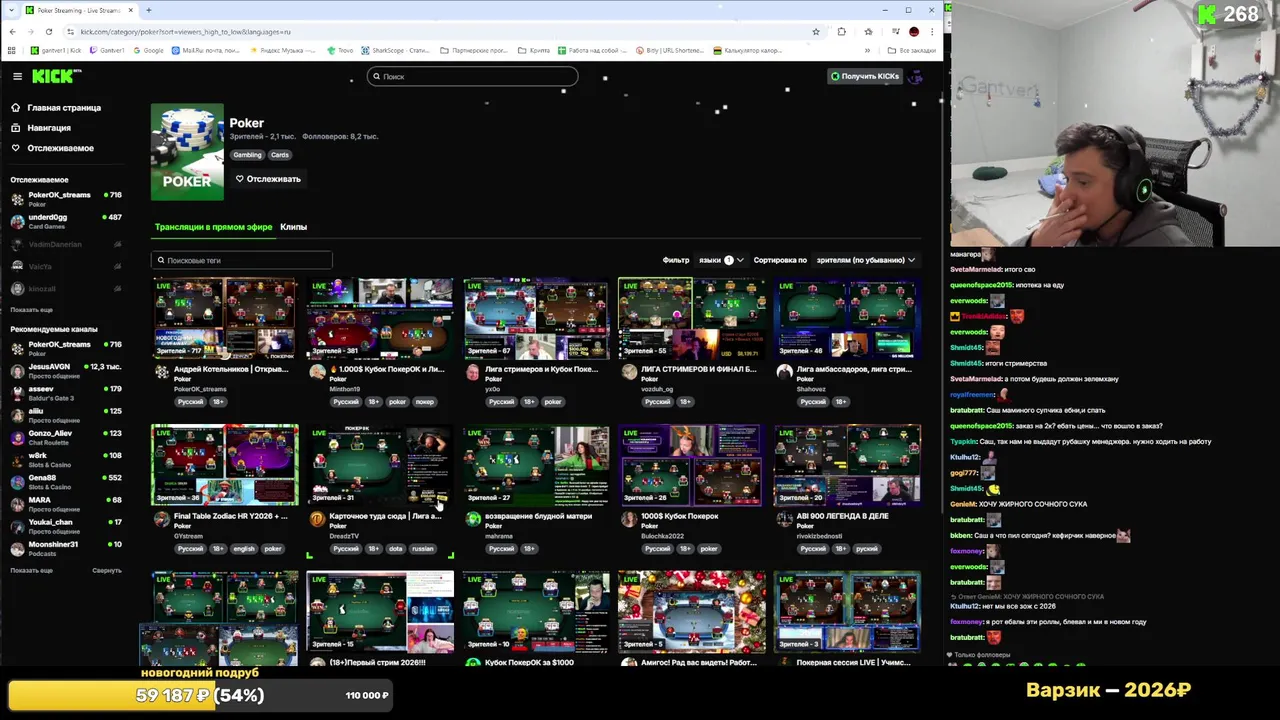This screenshot has height=720, width=1280.
Task: Open the tab search chevron
Action: tap(11, 10)
